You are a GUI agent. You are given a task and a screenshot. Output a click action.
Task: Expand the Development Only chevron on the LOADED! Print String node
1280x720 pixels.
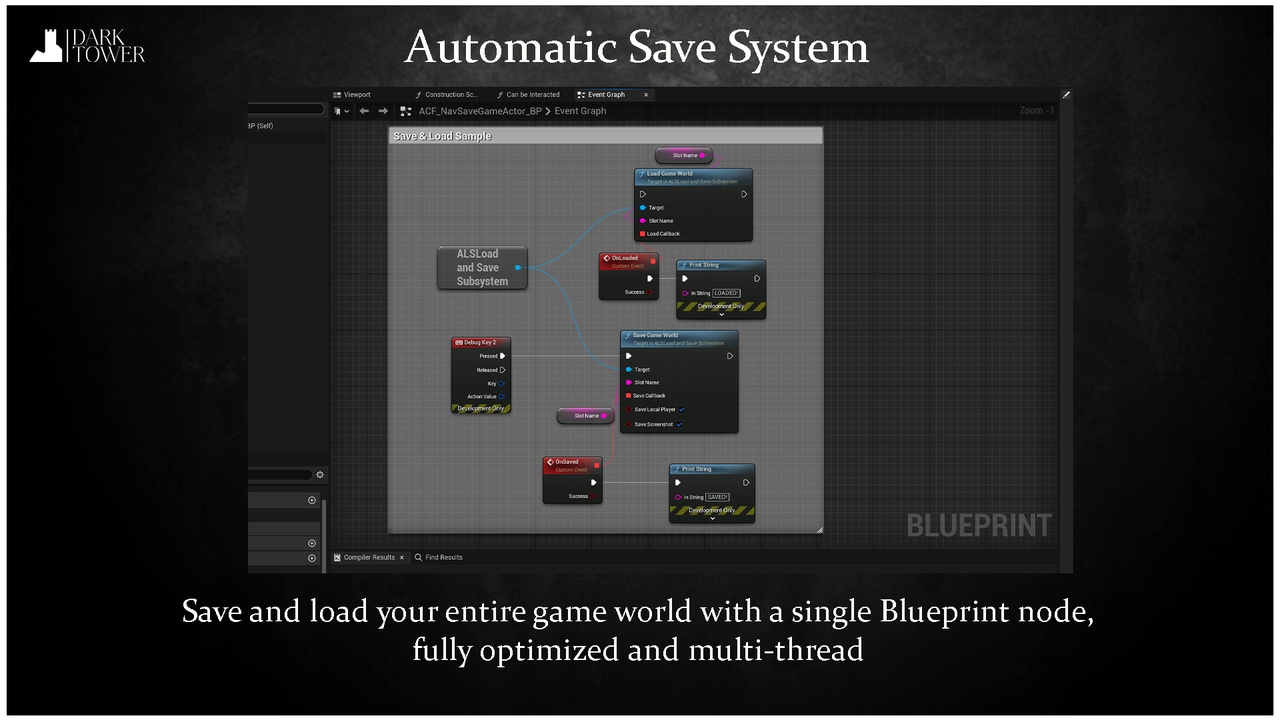[x=723, y=313]
